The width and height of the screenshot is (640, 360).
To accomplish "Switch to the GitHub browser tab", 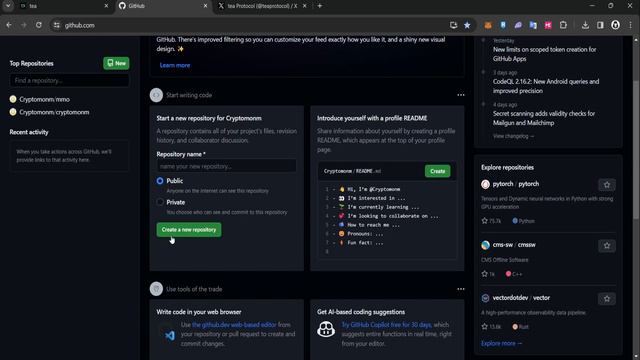I will [x=163, y=6].
